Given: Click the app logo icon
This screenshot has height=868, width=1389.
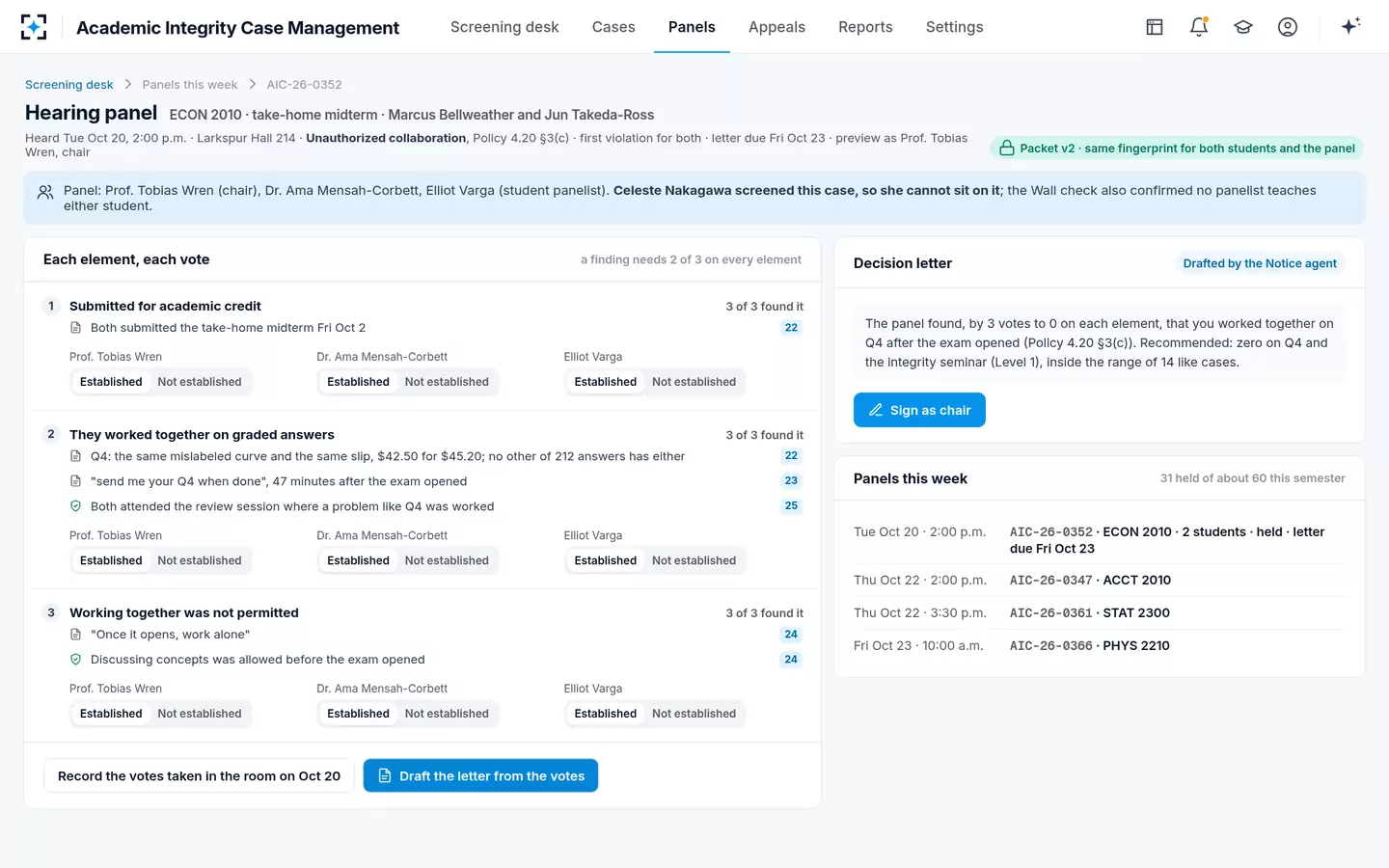Looking at the screenshot, I should [x=34, y=27].
